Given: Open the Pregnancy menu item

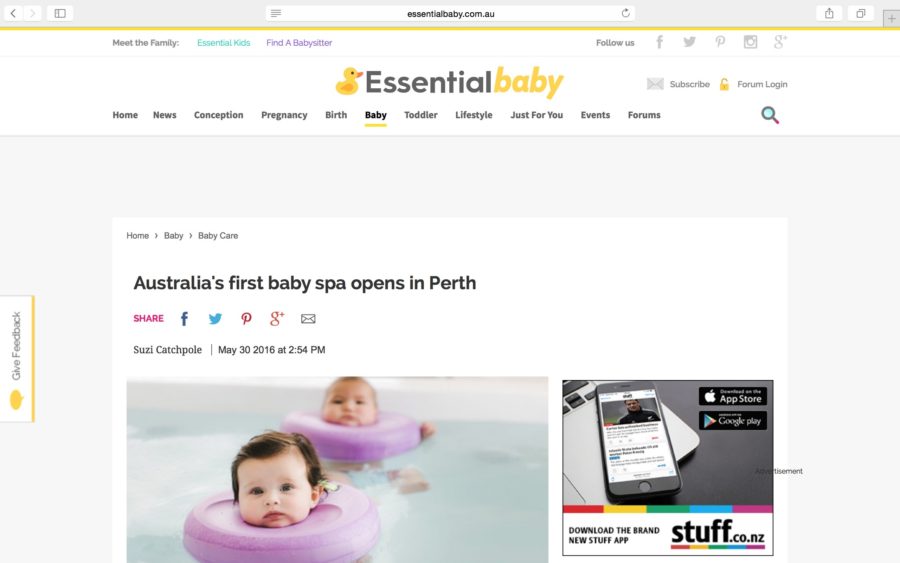Looking at the screenshot, I should (284, 115).
